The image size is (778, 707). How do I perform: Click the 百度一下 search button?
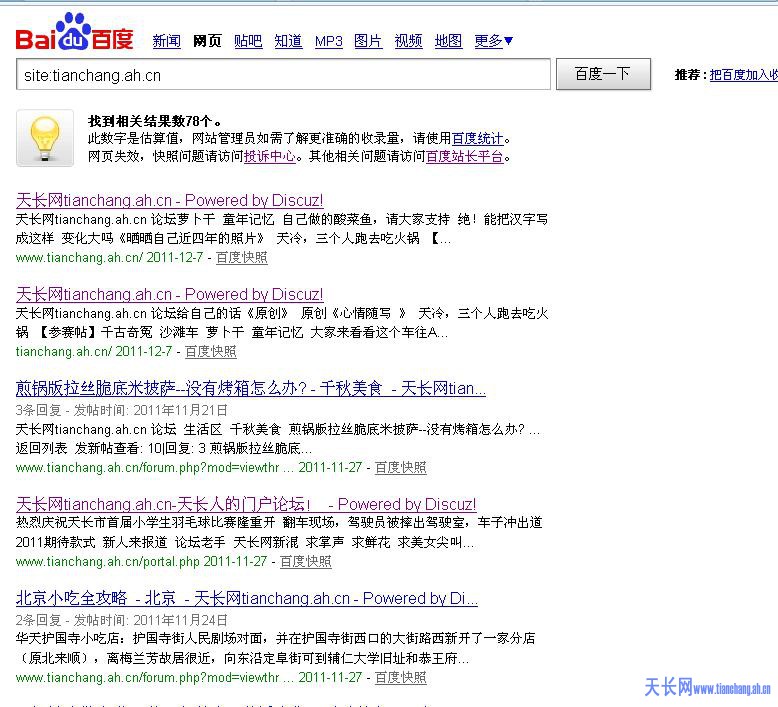pyautogui.click(x=603, y=74)
